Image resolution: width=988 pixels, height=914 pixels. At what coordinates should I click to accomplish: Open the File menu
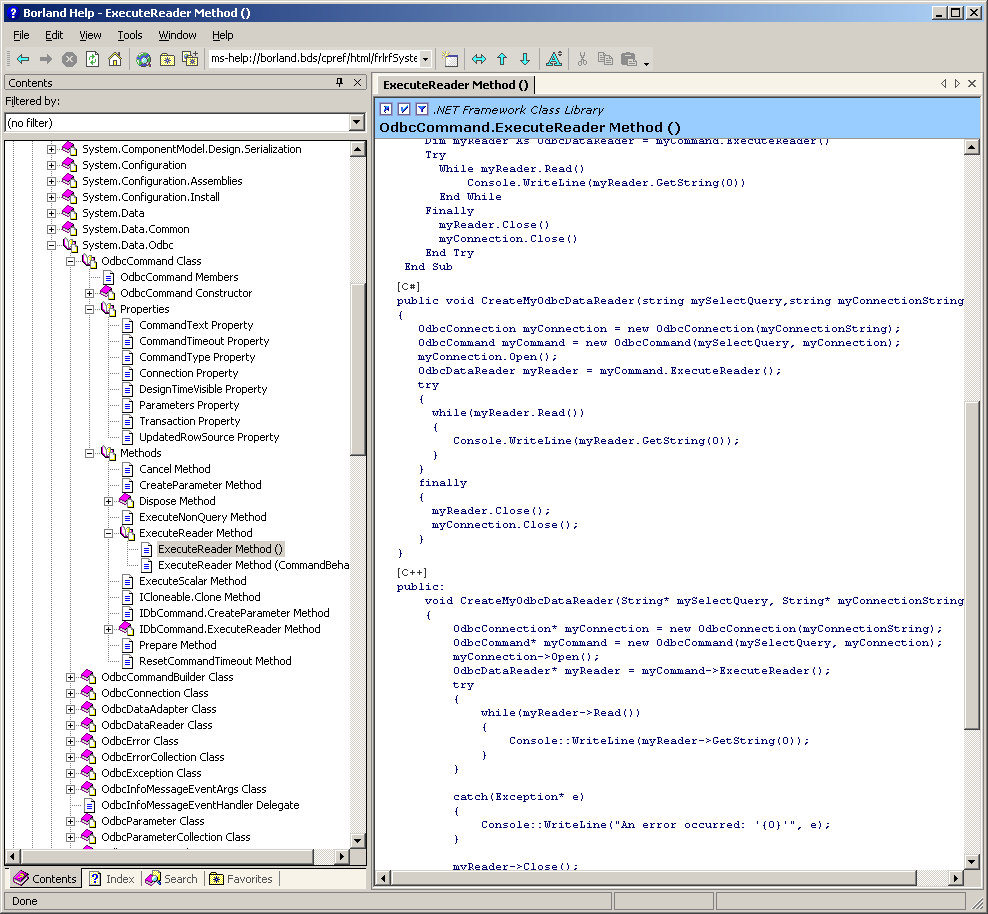pyautogui.click(x=21, y=35)
